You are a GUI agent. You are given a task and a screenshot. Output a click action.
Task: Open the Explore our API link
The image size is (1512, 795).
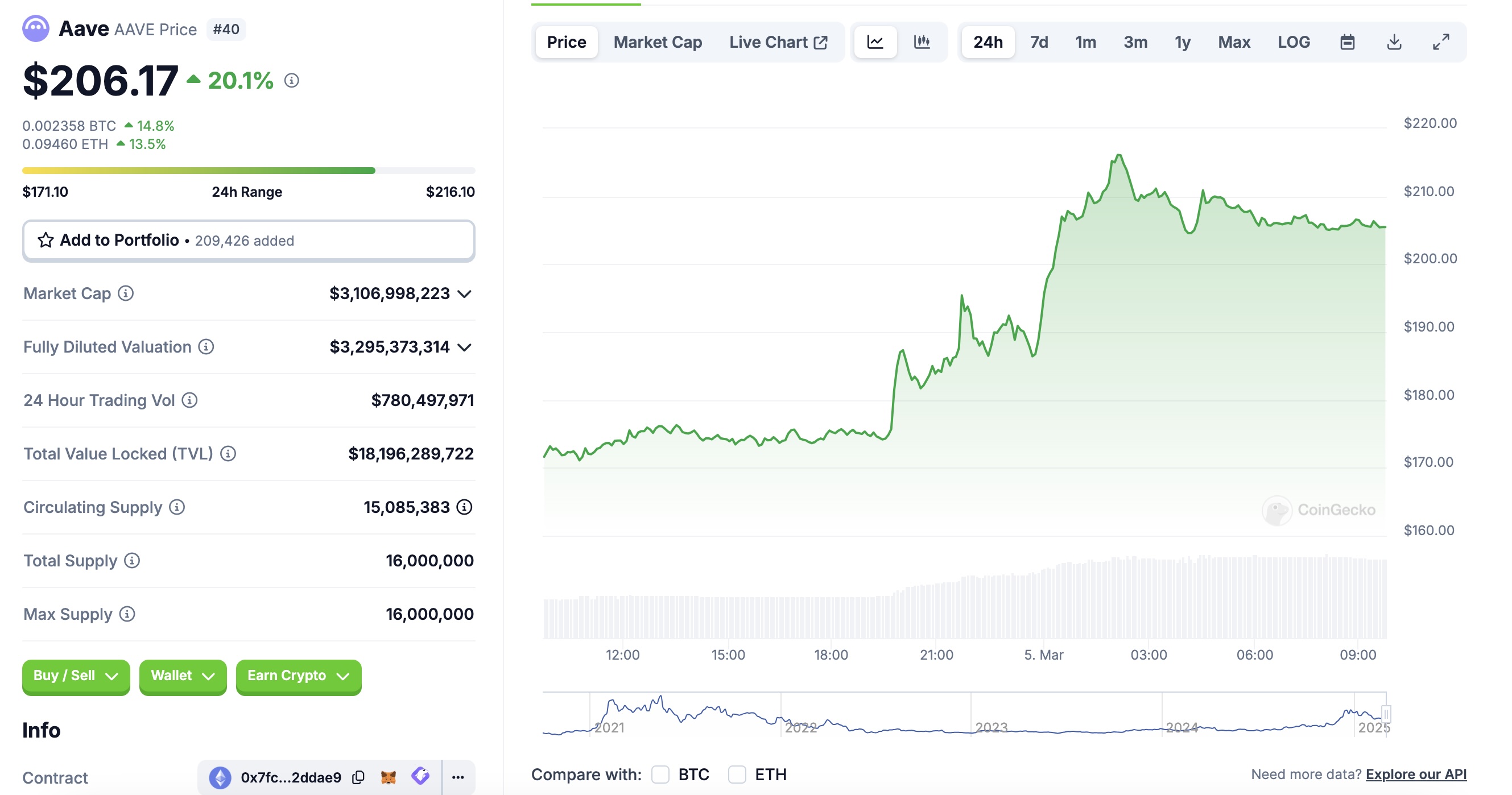1416,774
